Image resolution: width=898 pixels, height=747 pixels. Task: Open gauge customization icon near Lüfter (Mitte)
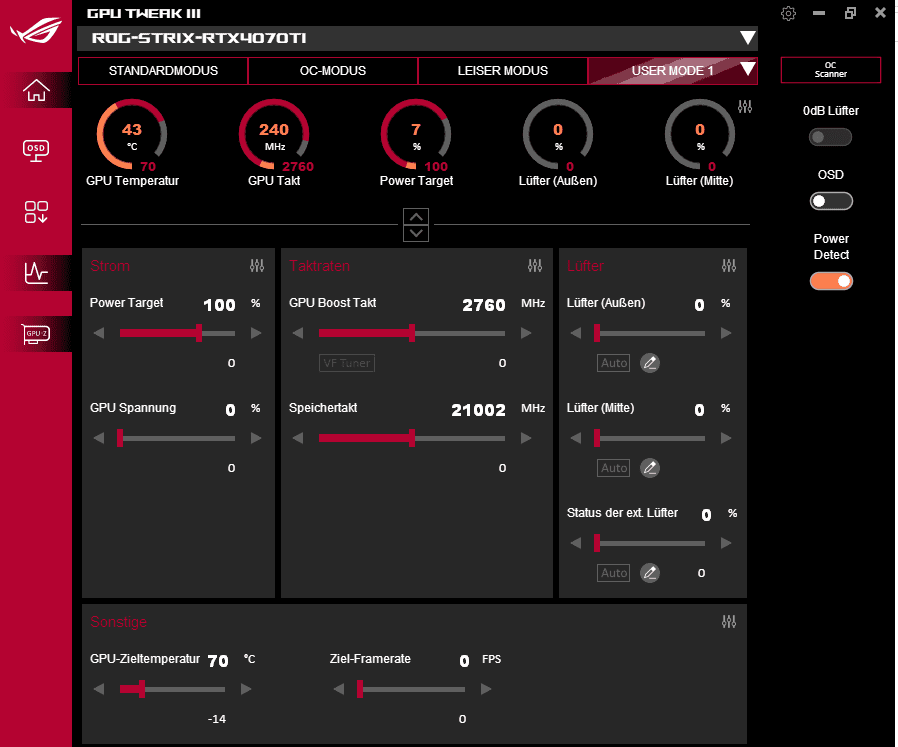pyautogui.click(x=745, y=107)
